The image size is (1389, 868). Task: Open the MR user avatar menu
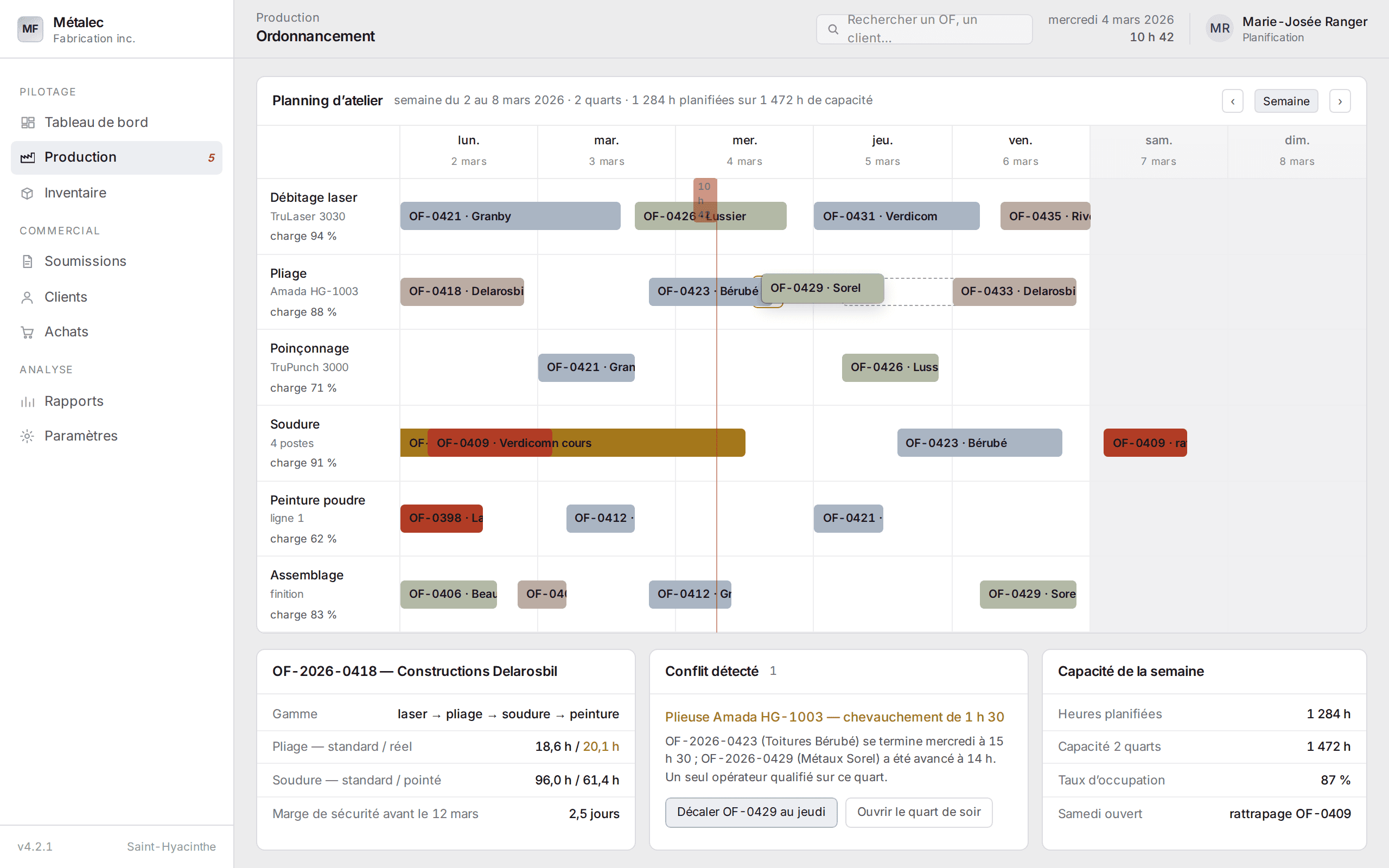(1219, 29)
